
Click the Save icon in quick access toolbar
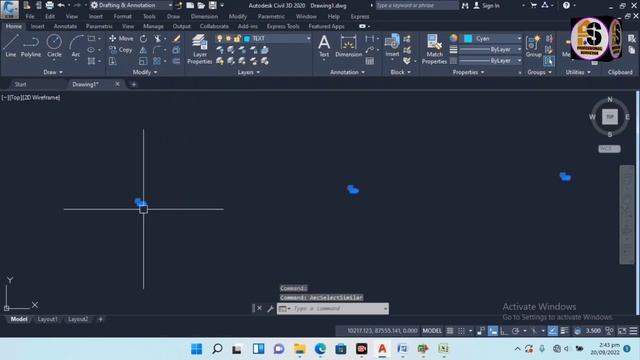(213, 5)
